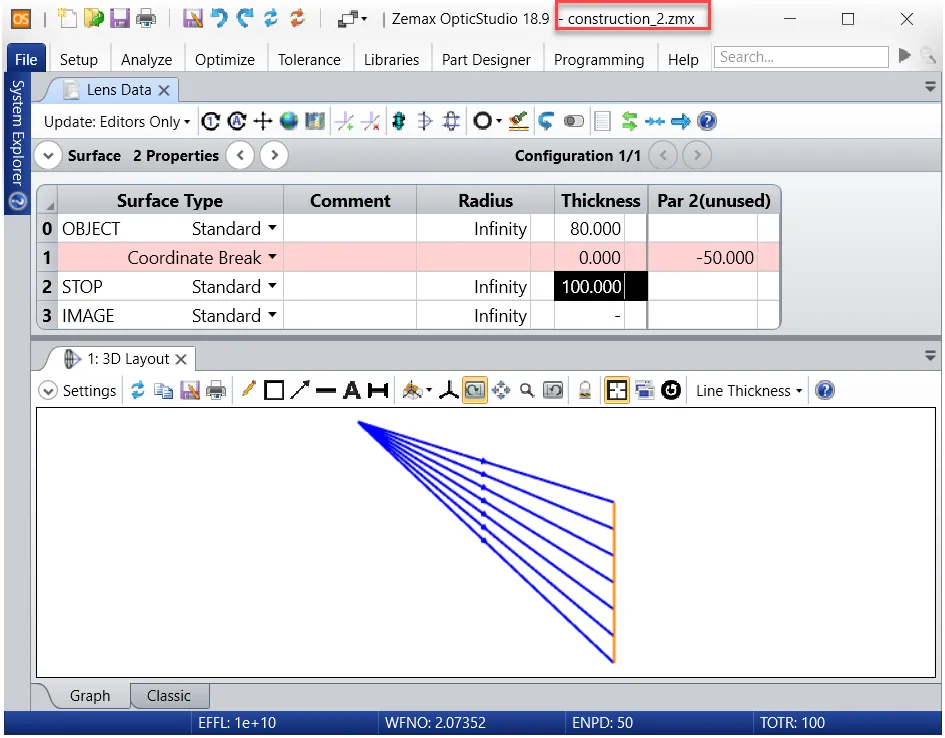The image size is (945, 738).
Task: Refresh the 3D Layout window
Action: pos(138,391)
